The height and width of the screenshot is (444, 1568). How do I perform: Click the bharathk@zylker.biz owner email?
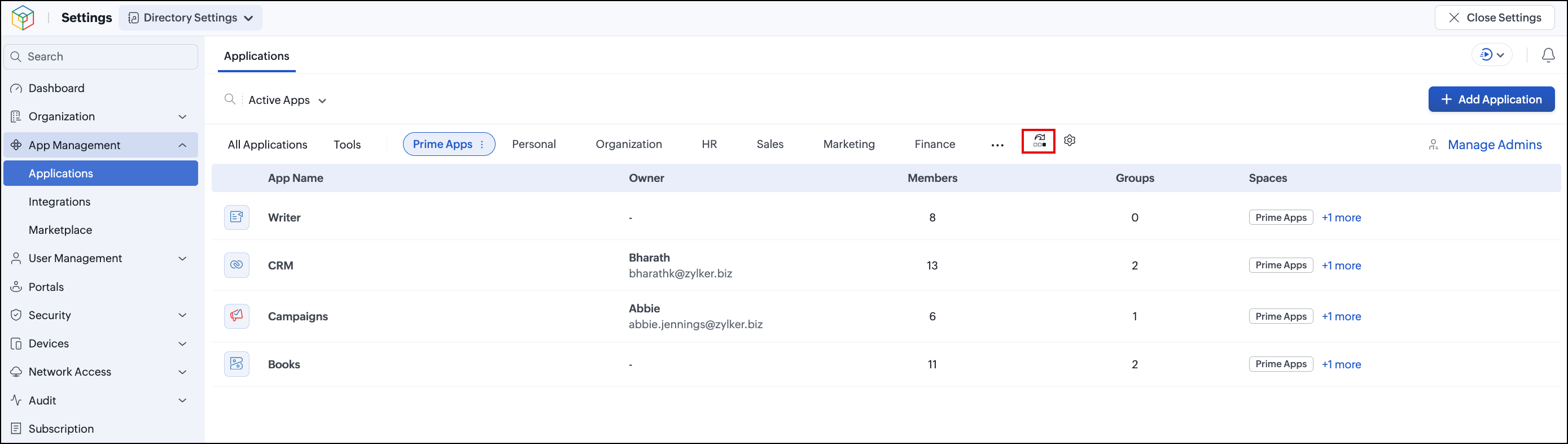click(681, 273)
